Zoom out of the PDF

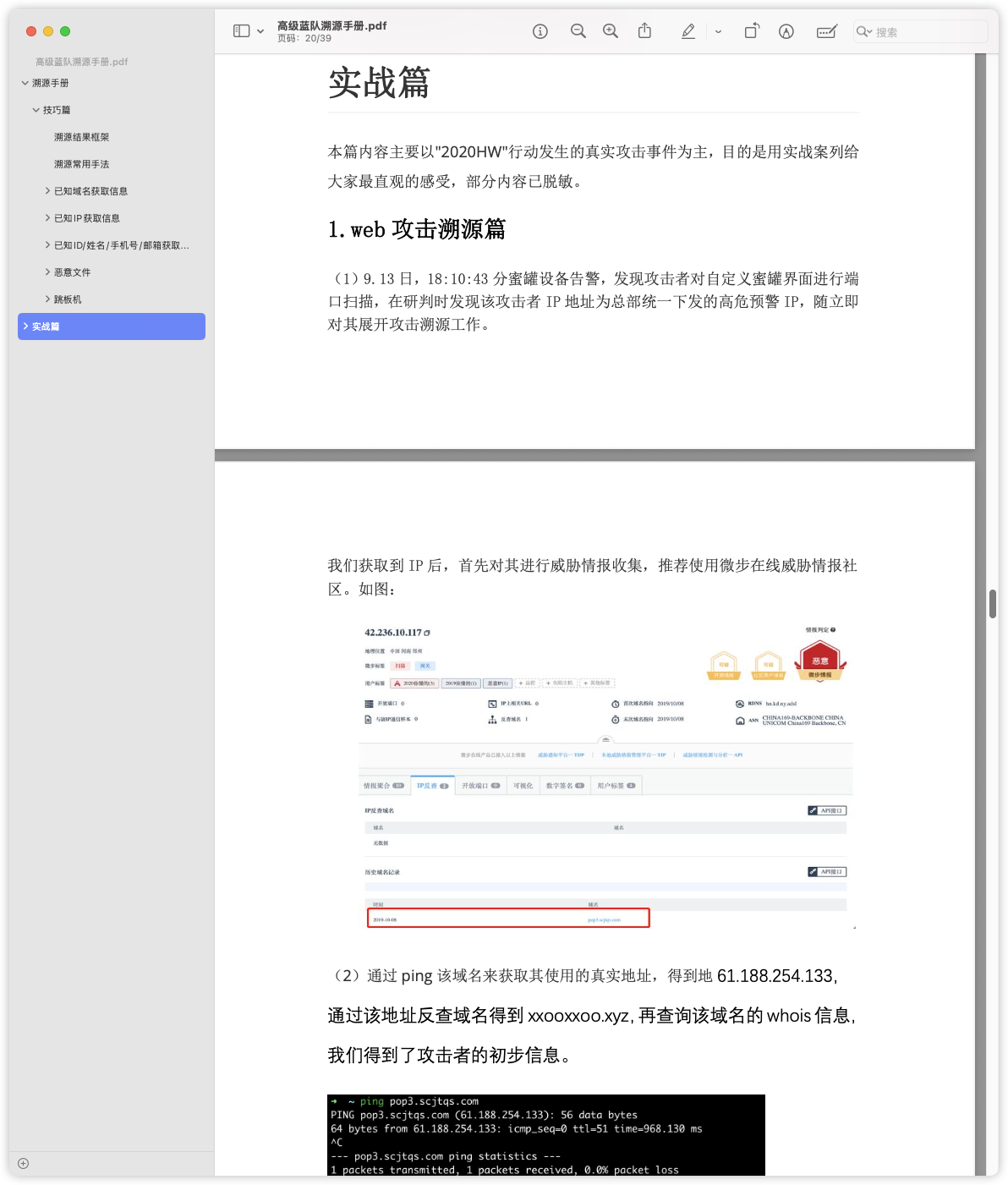578,30
